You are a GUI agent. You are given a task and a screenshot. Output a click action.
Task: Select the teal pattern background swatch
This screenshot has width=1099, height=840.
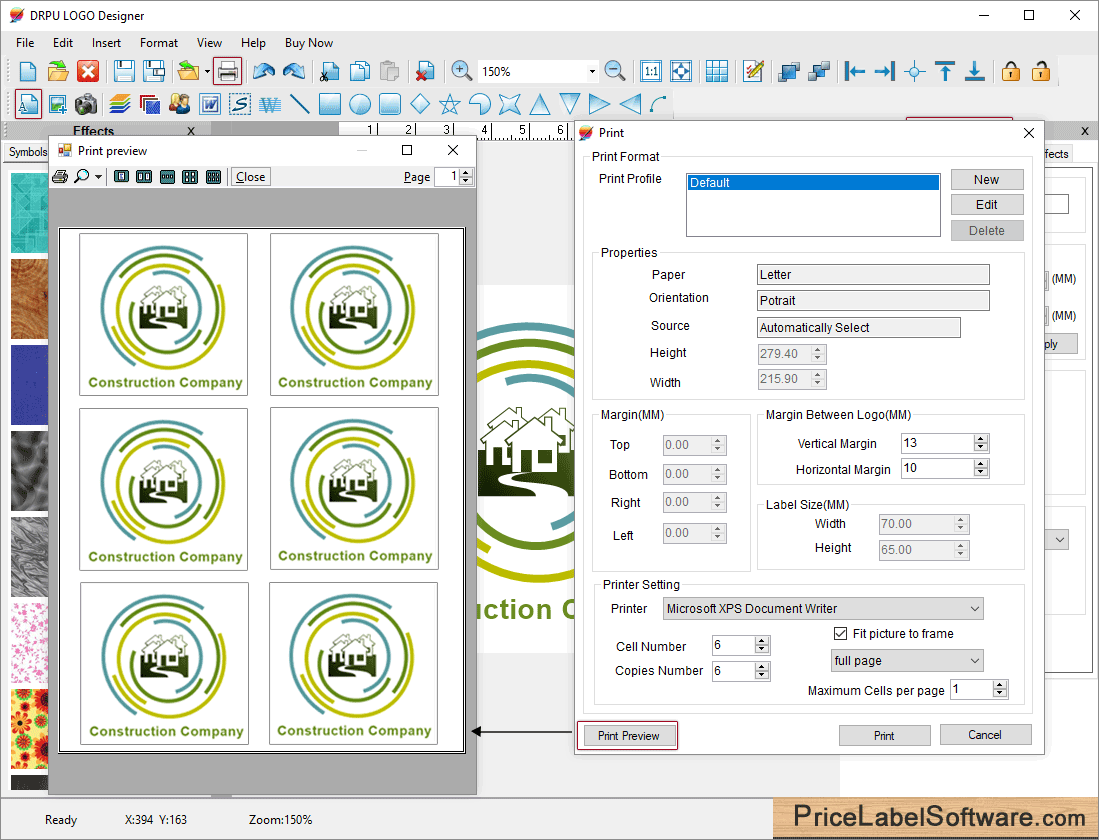tap(29, 212)
